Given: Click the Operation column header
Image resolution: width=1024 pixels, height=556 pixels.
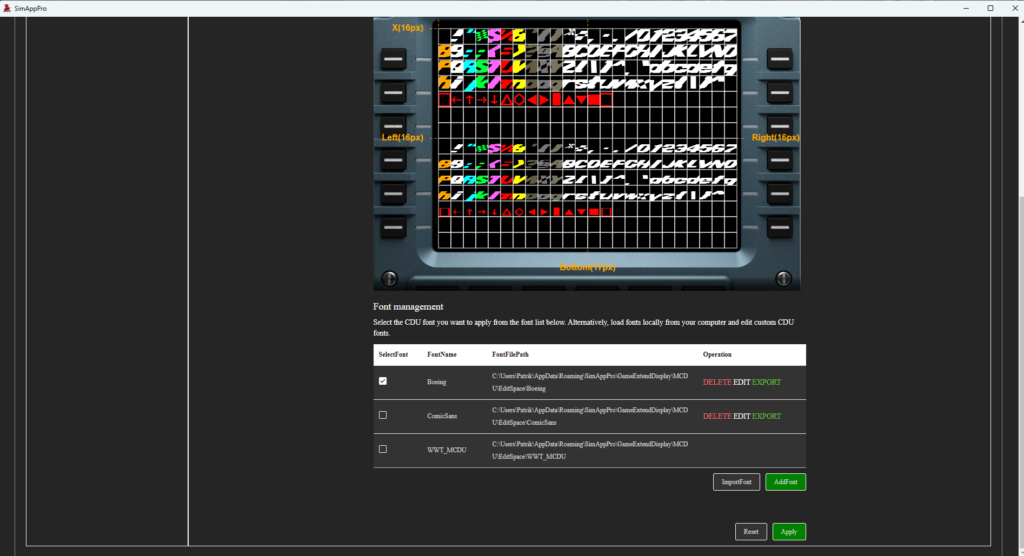Looking at the screenshot, I should pyautogui.click(x=717, y=355).
